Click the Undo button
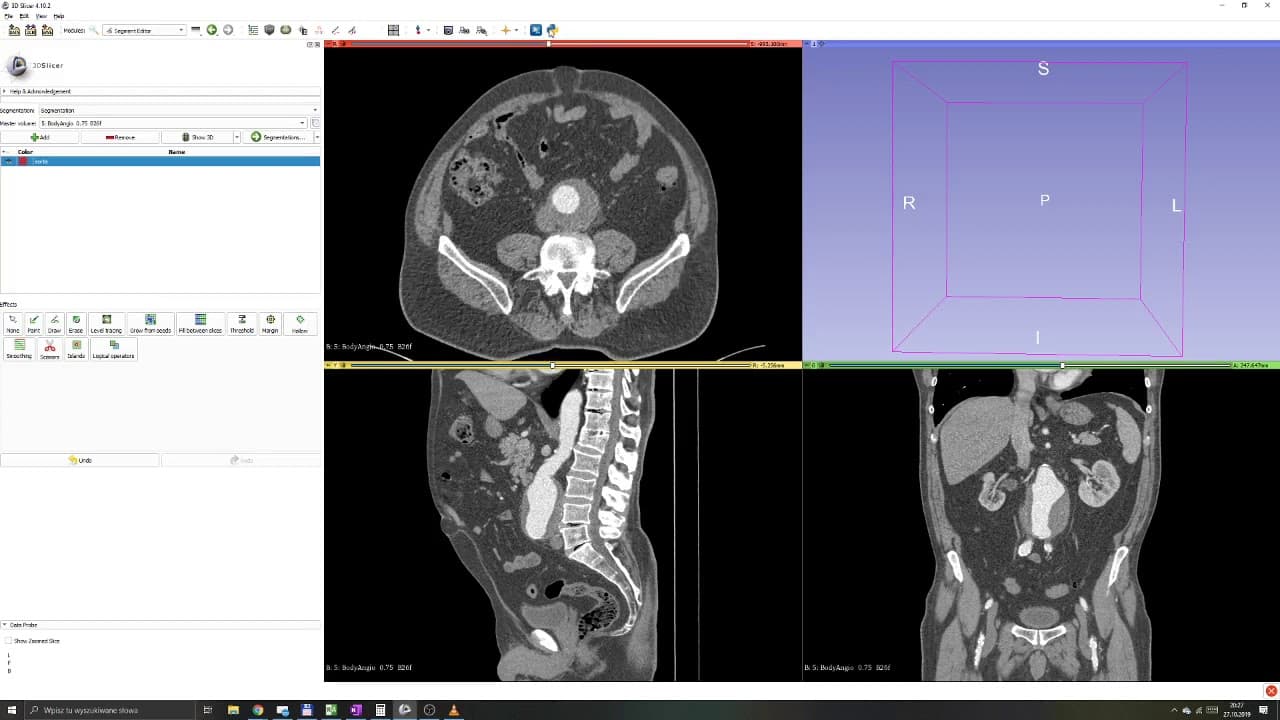The height and width of the screenshot is (720, 1280). point(80,460)
